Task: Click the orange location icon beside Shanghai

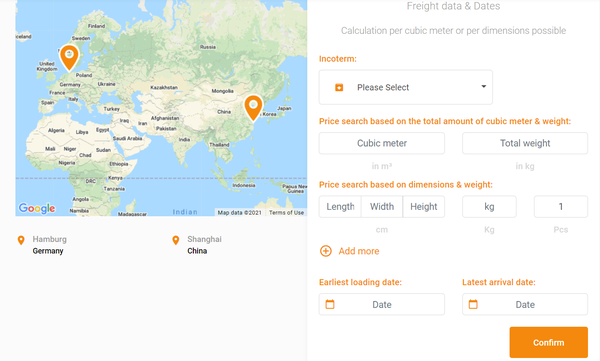Action: click(176, 240)
